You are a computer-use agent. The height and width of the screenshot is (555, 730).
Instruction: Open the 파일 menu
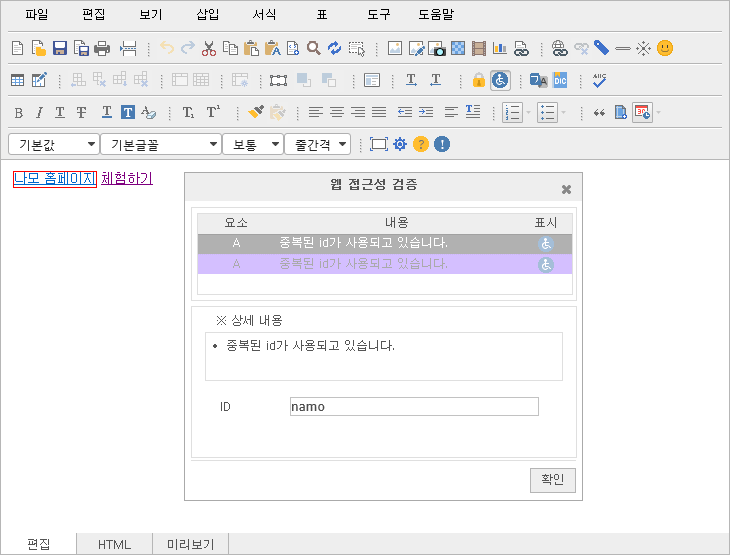click(x=37, y=15)
